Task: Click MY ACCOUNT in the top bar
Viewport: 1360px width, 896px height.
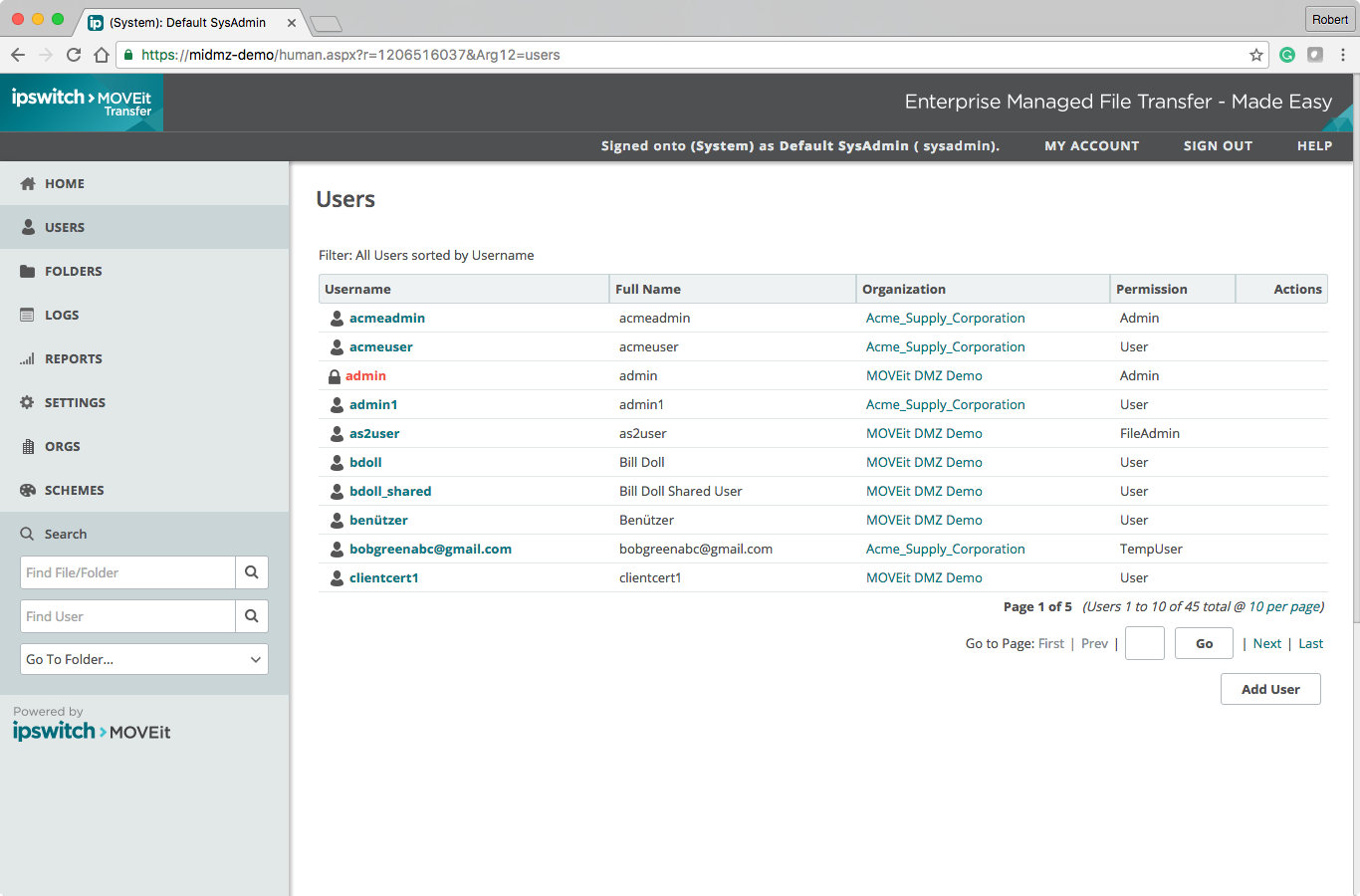Action: 1091,145
